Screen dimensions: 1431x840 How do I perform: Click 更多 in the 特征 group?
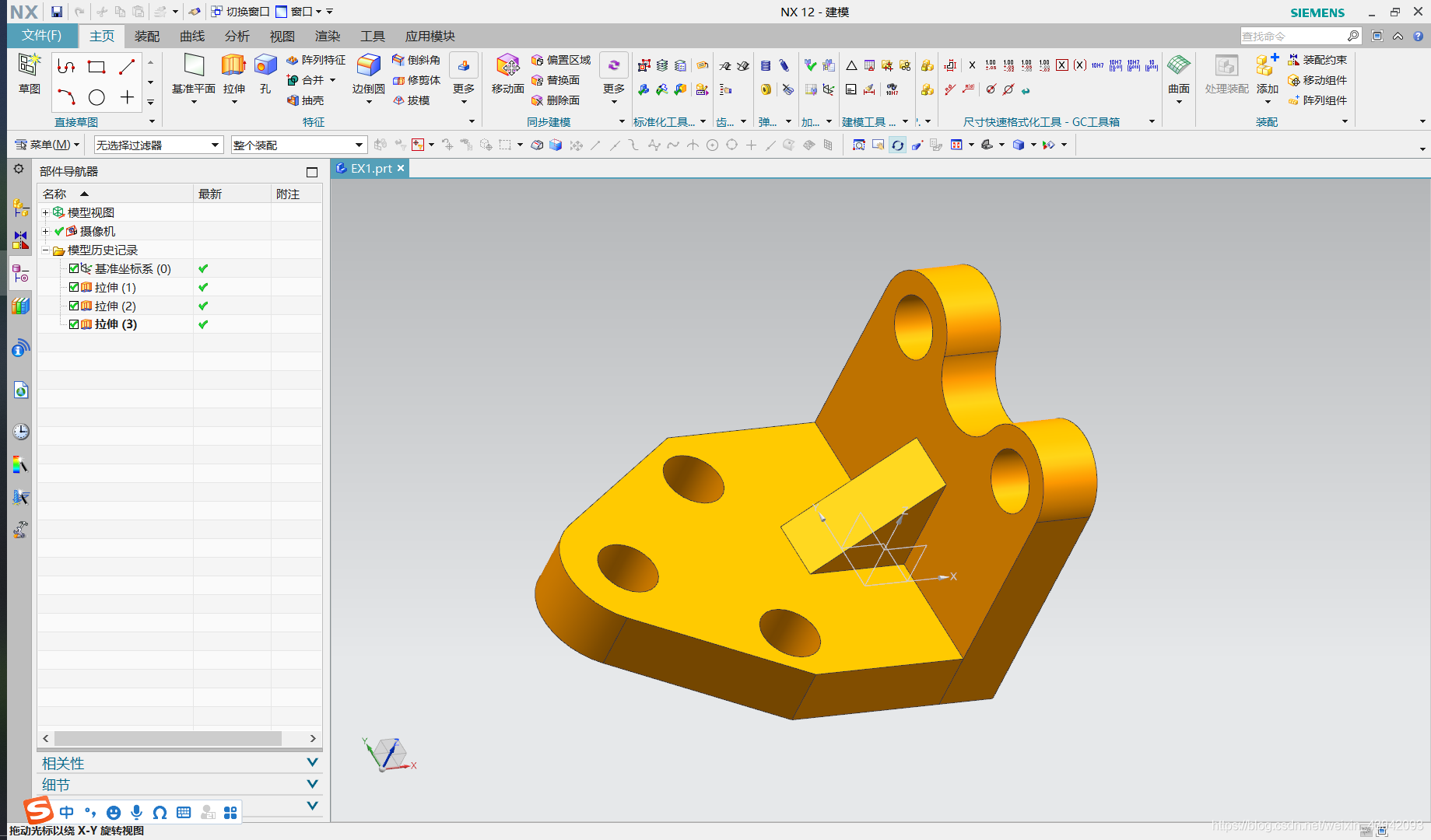[x=464, y=78]
